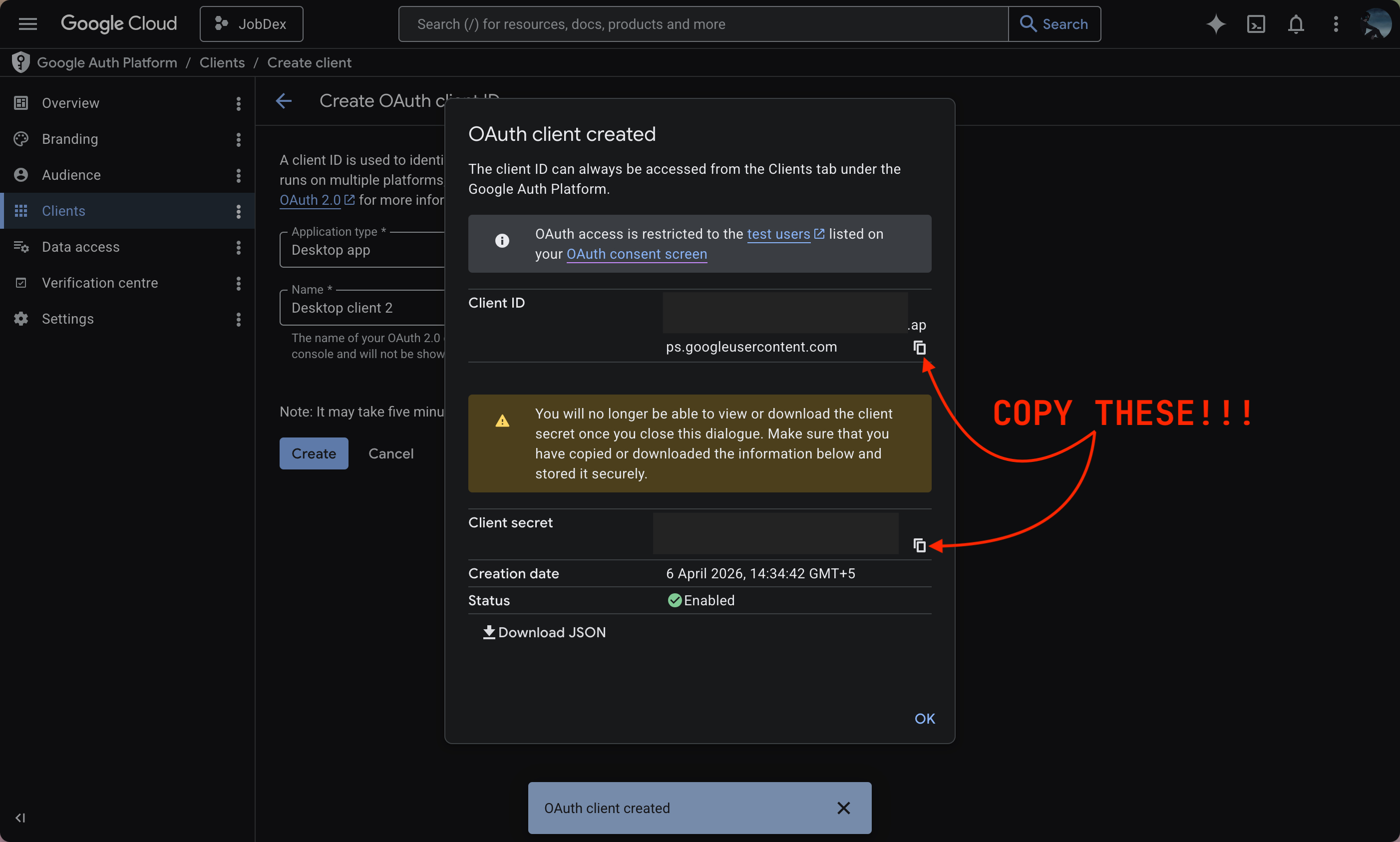Image resolution: width=1400 pixels, height=842 pixels.
Task: Click the yellow warning triangle icon
Action: 502,421
